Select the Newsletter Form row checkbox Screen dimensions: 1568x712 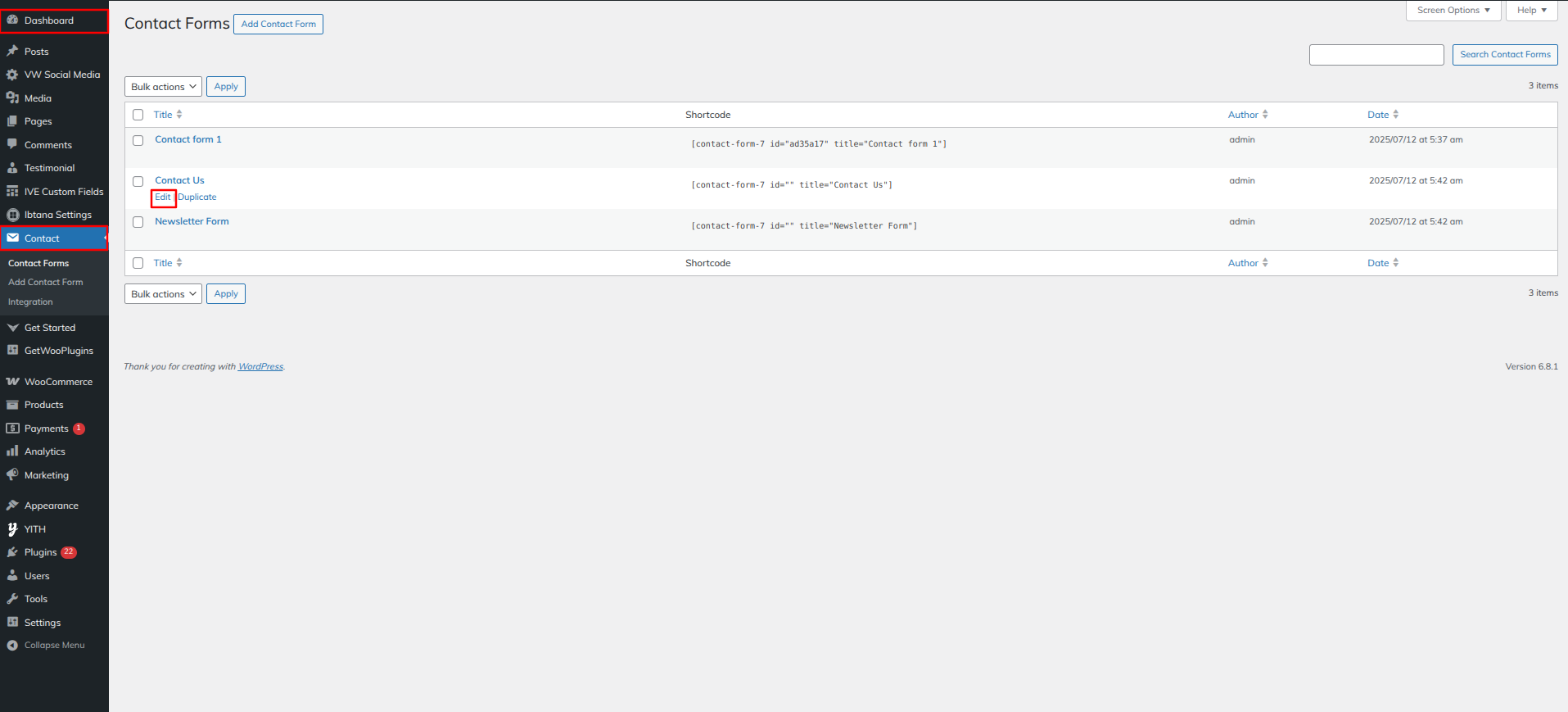coord(138,222)
